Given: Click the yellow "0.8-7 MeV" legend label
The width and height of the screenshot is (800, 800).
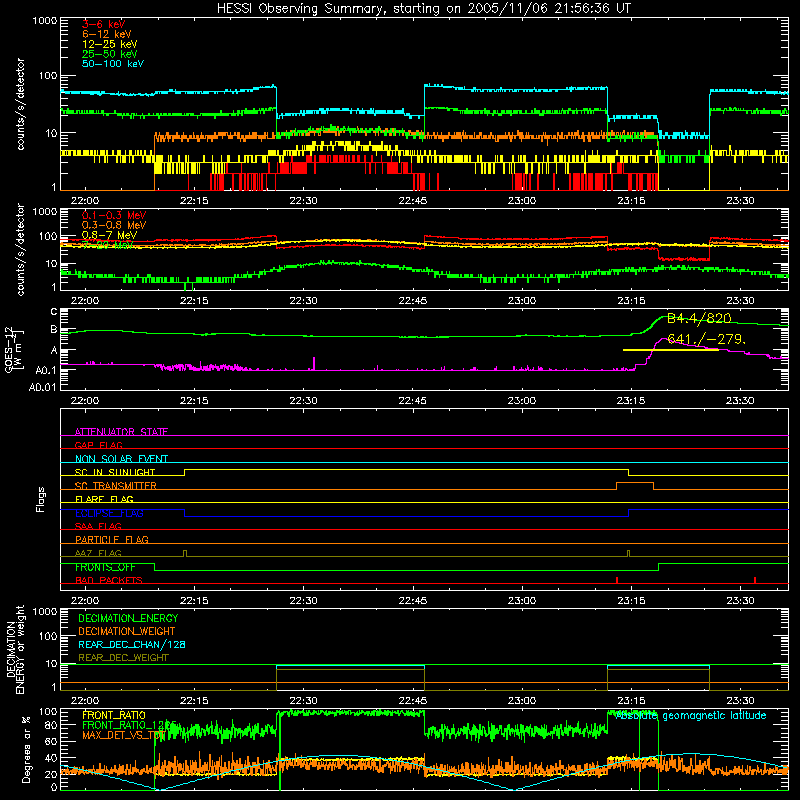Looking at the screenshot, I should pos(109,235).
